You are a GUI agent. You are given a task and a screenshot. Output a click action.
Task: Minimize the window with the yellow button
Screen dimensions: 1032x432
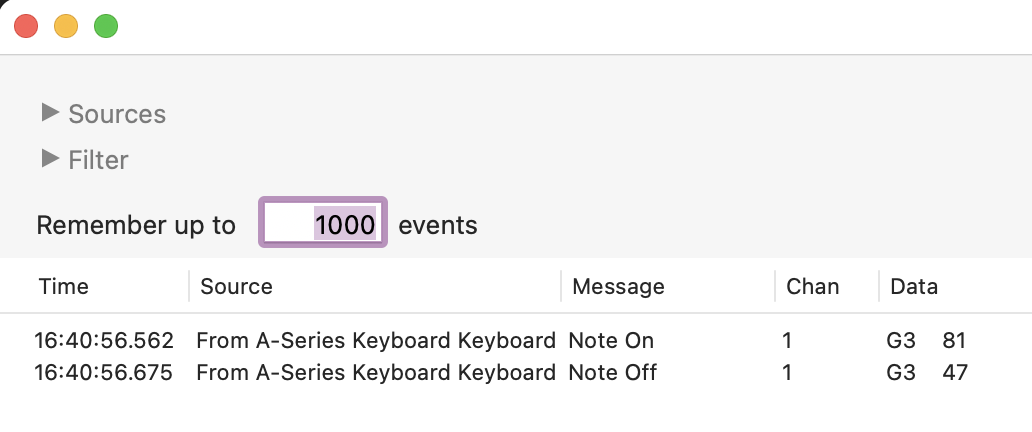coord(66,27)
